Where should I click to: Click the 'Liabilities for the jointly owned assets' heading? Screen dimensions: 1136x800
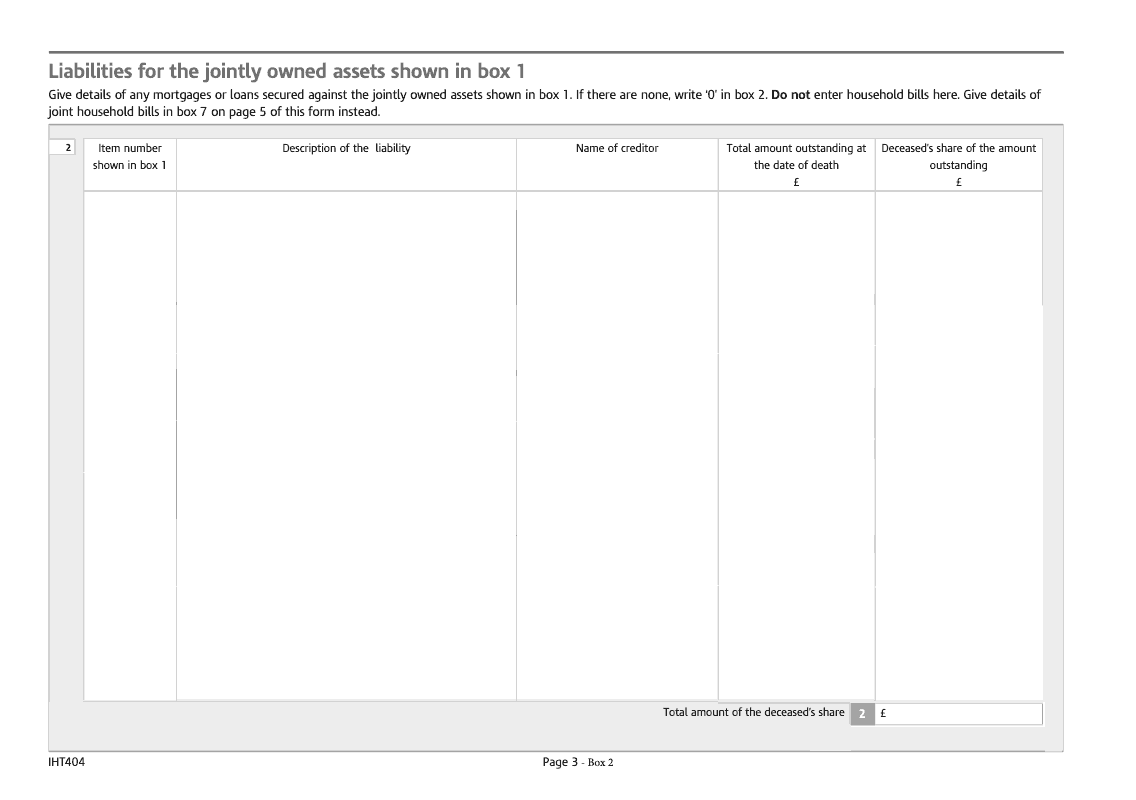[x=287, y=72]
